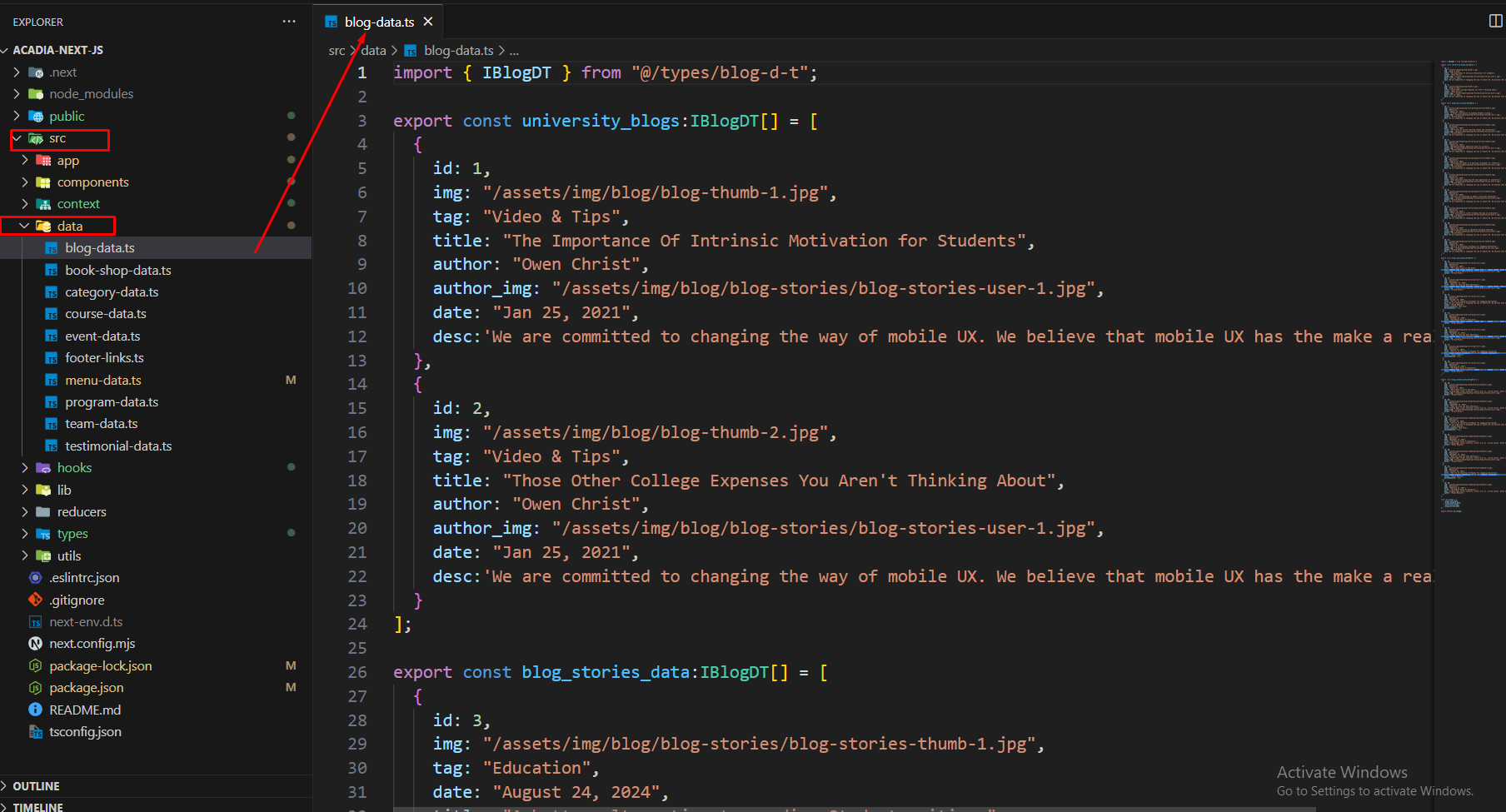Click the hooks folder icon
This screenshot has width=1506, height=812.
(x=43, y=468)
